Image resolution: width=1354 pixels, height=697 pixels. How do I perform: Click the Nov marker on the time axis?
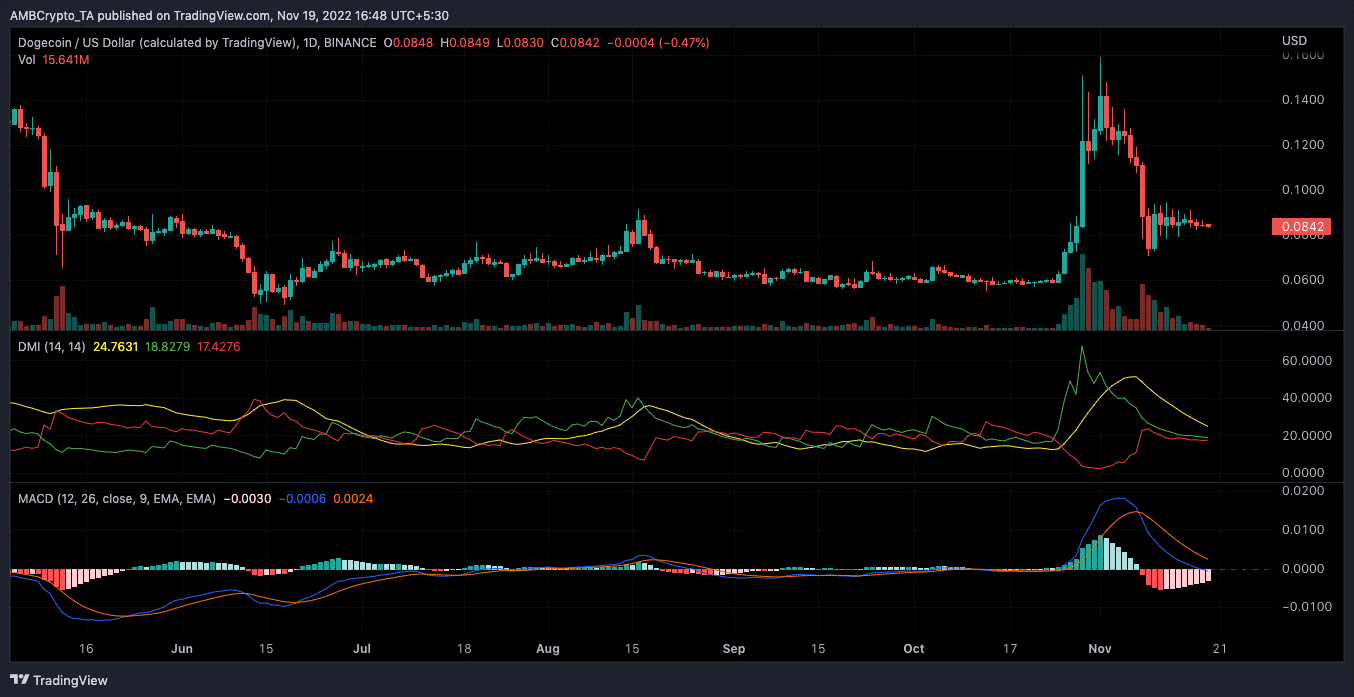1099,648
